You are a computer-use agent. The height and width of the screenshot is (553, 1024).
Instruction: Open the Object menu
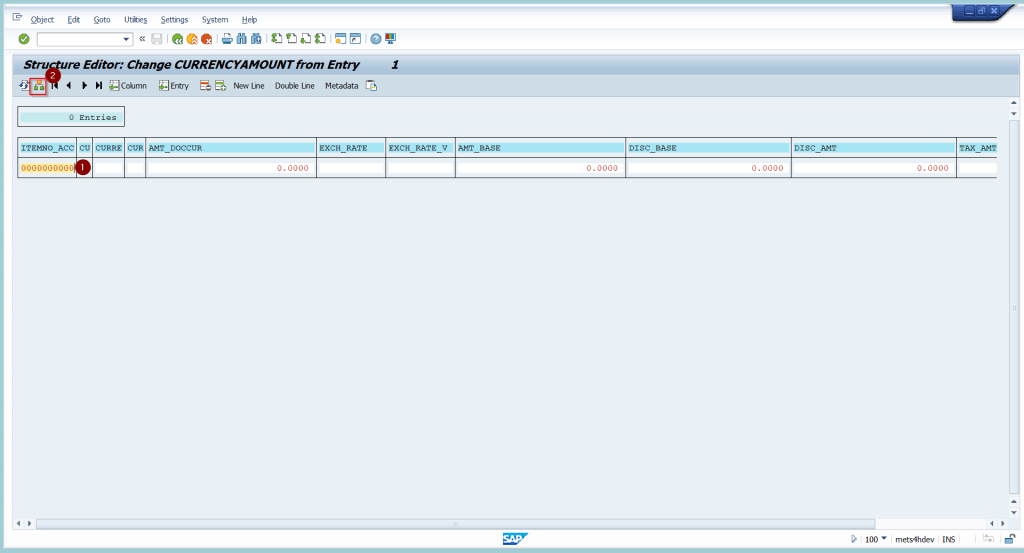[42, 20]
